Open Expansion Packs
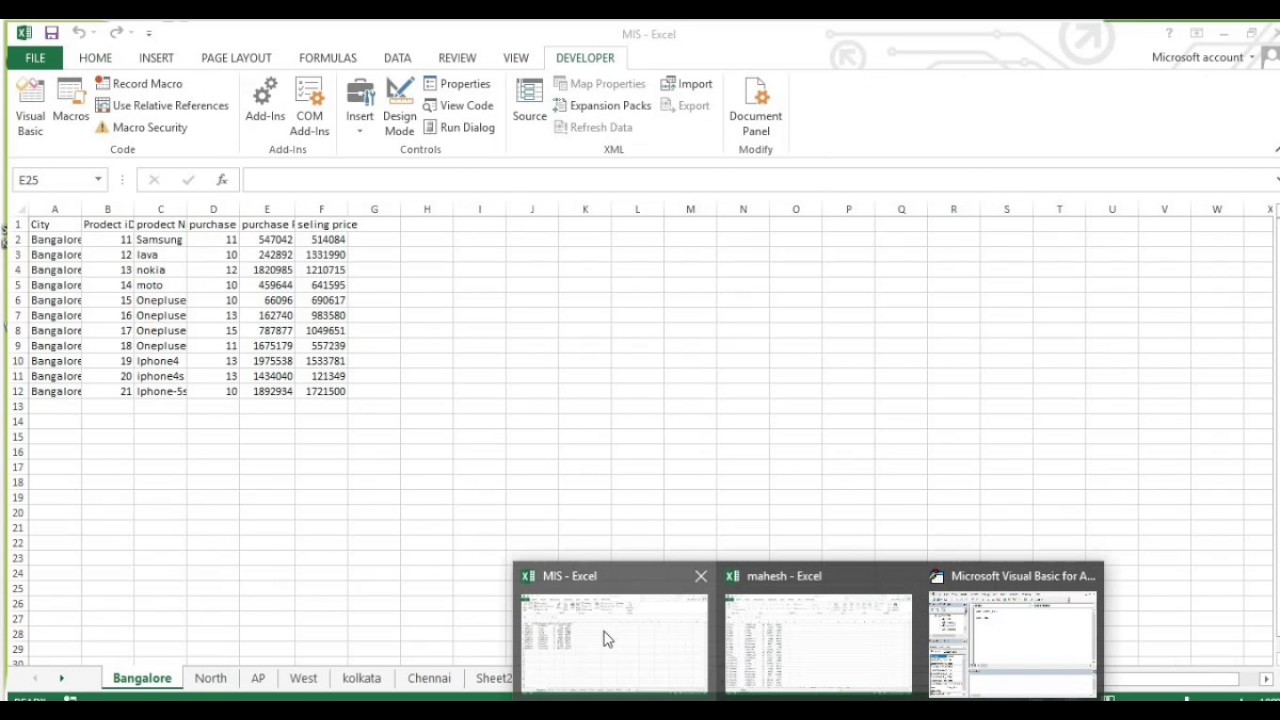The image size is (1280, 720). (x=602, y=106)
